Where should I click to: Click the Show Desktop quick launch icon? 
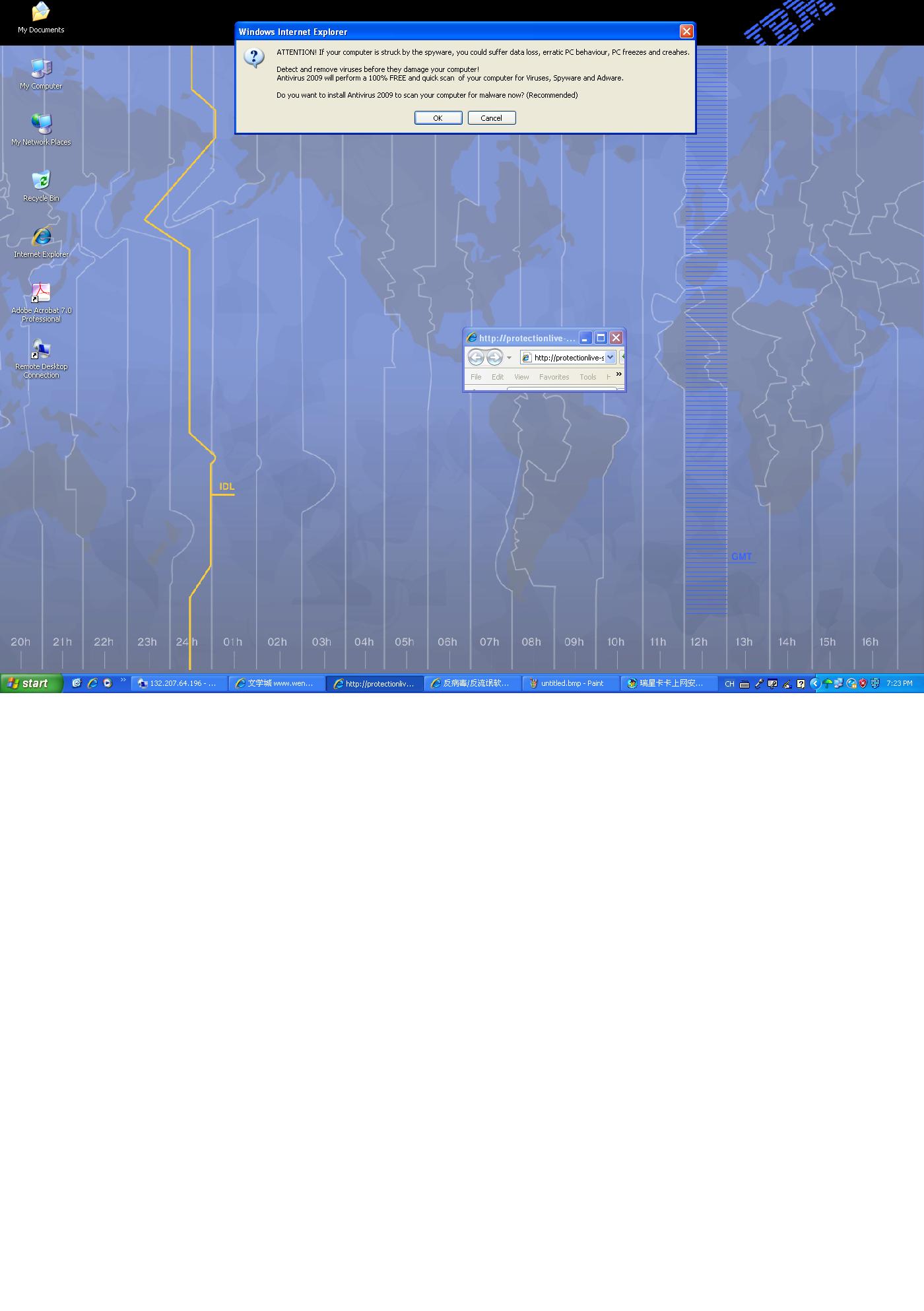click(77, 683)
